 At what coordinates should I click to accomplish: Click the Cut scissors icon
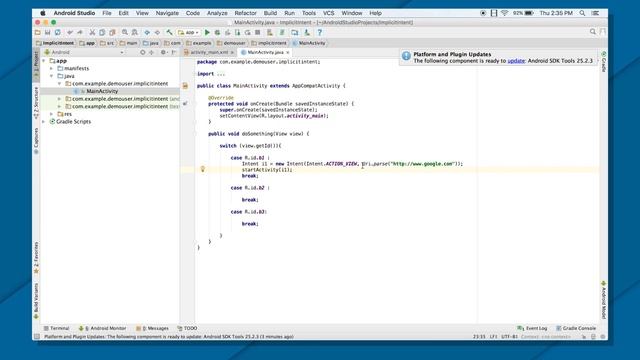[92, 32]
